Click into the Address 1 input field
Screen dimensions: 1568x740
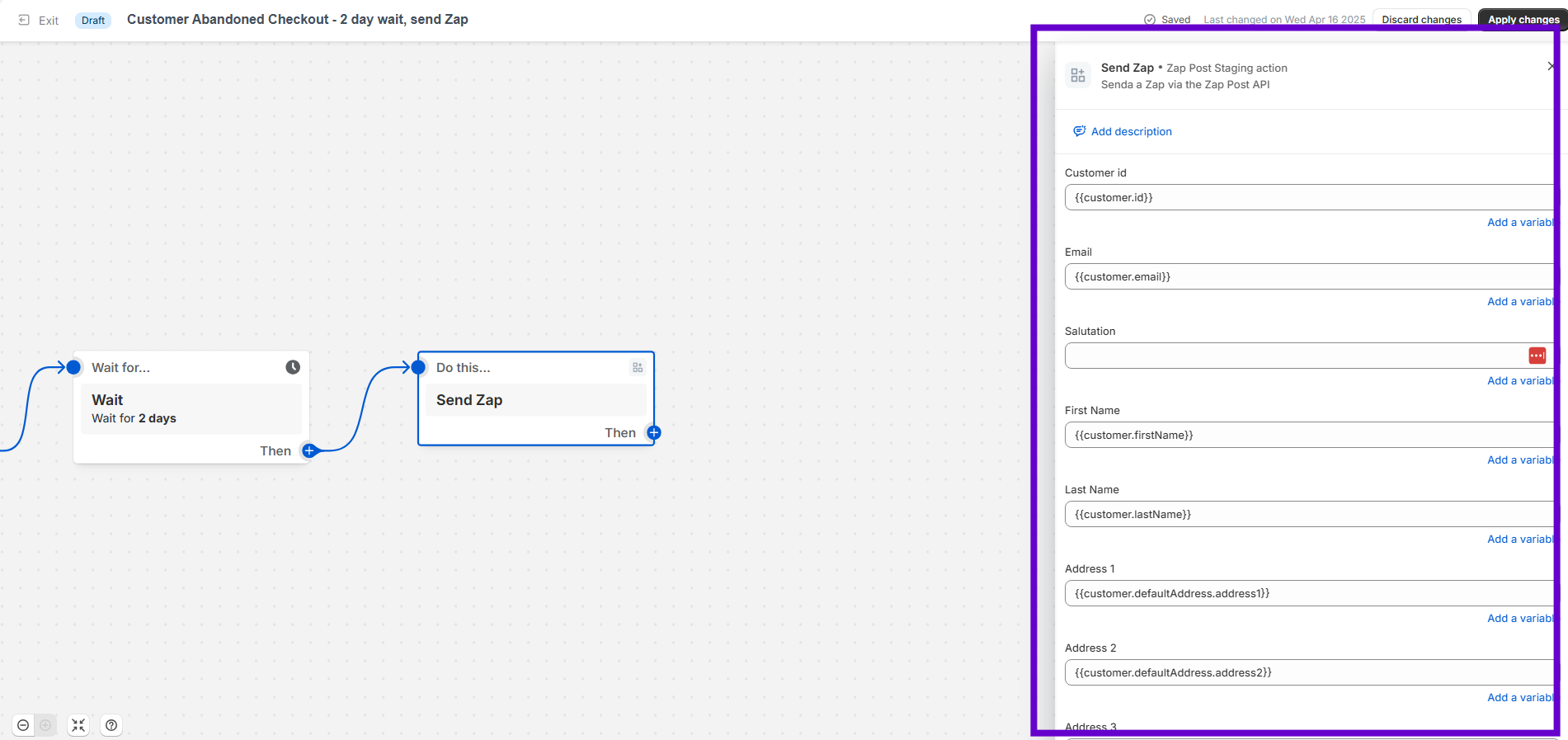[x=1307, y=593]
